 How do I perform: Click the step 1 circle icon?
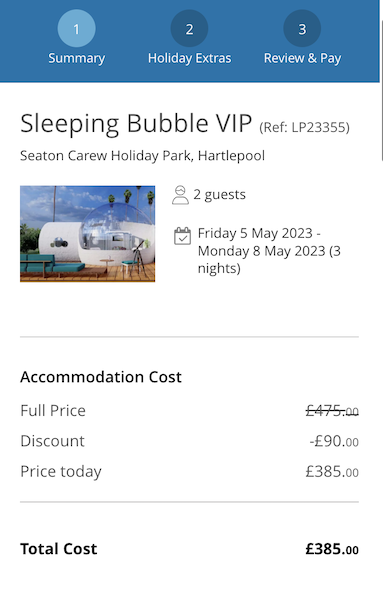click(x=76, y=29)
